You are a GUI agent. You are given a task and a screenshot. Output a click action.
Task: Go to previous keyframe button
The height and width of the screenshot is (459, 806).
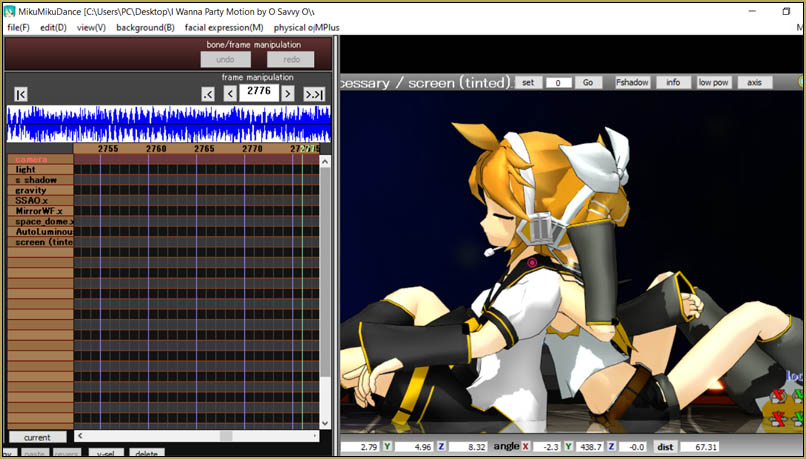click(208, 95)
